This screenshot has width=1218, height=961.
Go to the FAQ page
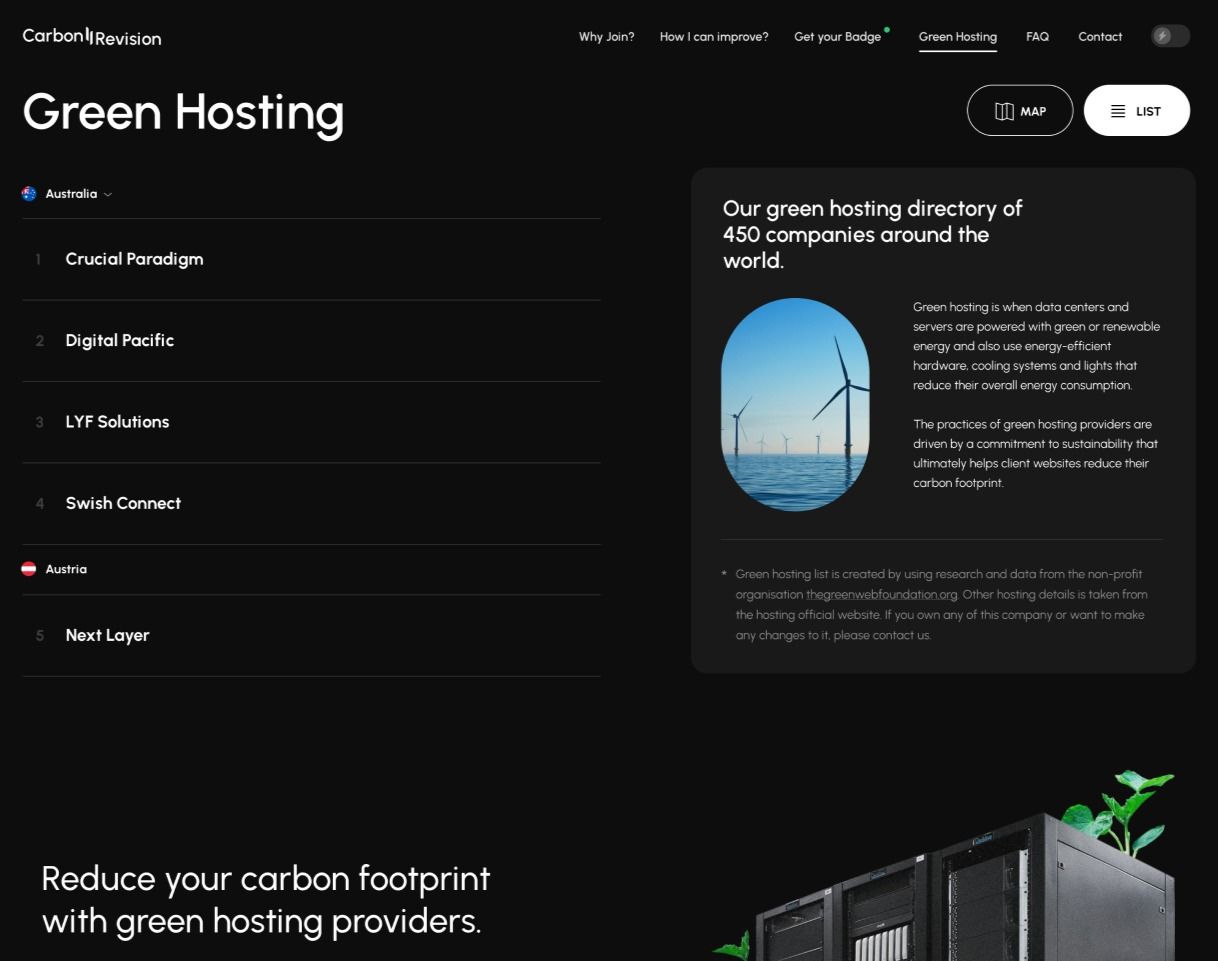pyautogui.click(x=1037, y=36)
